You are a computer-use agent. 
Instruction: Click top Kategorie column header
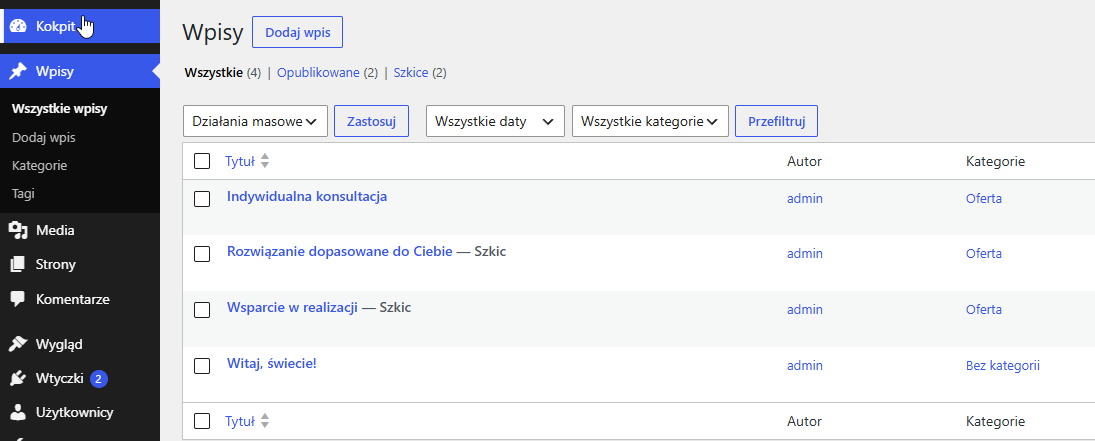tap(995, 161)
